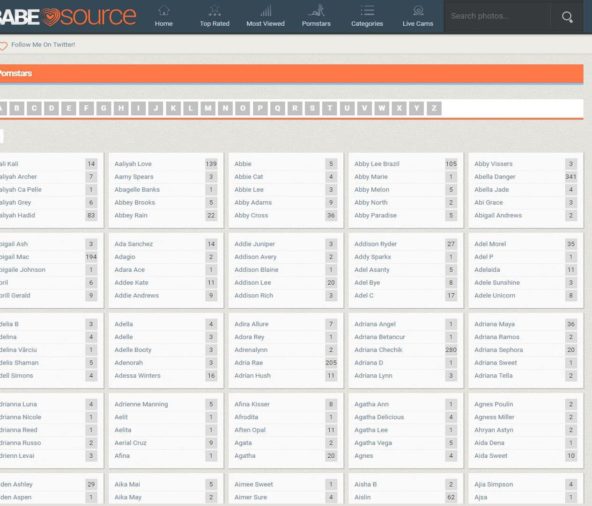Image resolution: width=592 pixels, height=506 pixels.
Task: Follow the 'Follow Me On Twitter!' link
Action: coord(43,45)
